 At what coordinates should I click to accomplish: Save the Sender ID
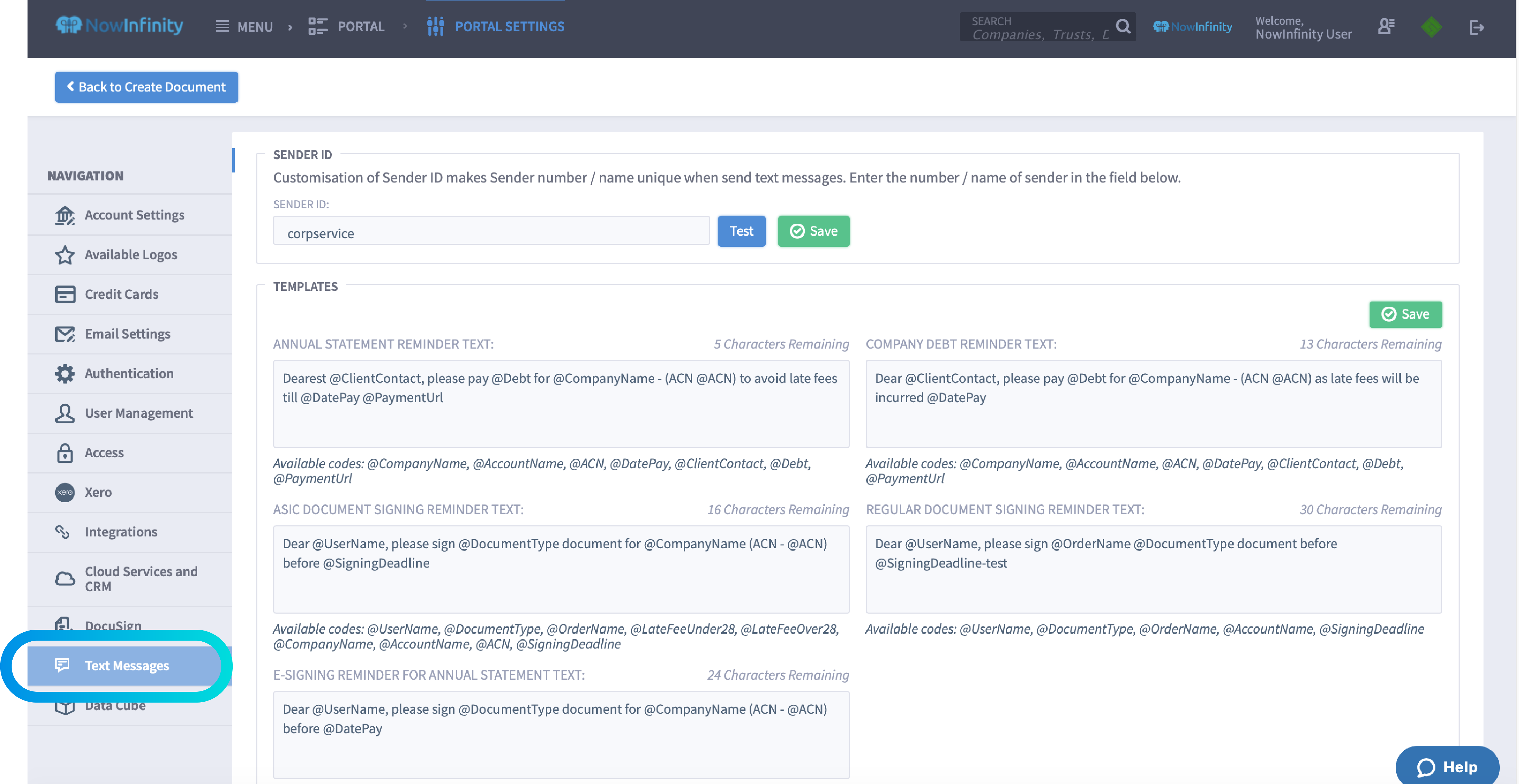click(814, 231)
